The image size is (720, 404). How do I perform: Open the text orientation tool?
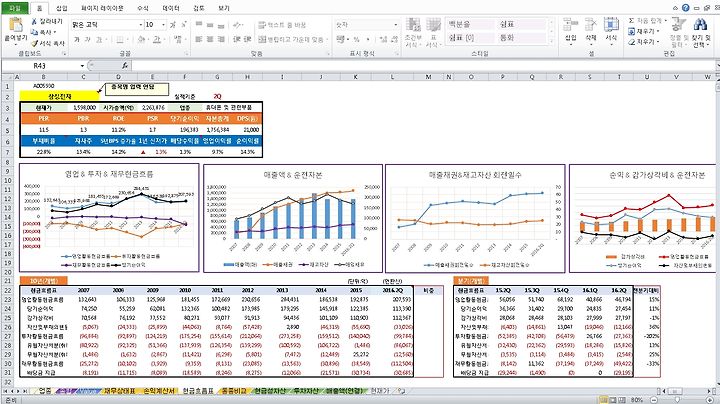(237, 25)
